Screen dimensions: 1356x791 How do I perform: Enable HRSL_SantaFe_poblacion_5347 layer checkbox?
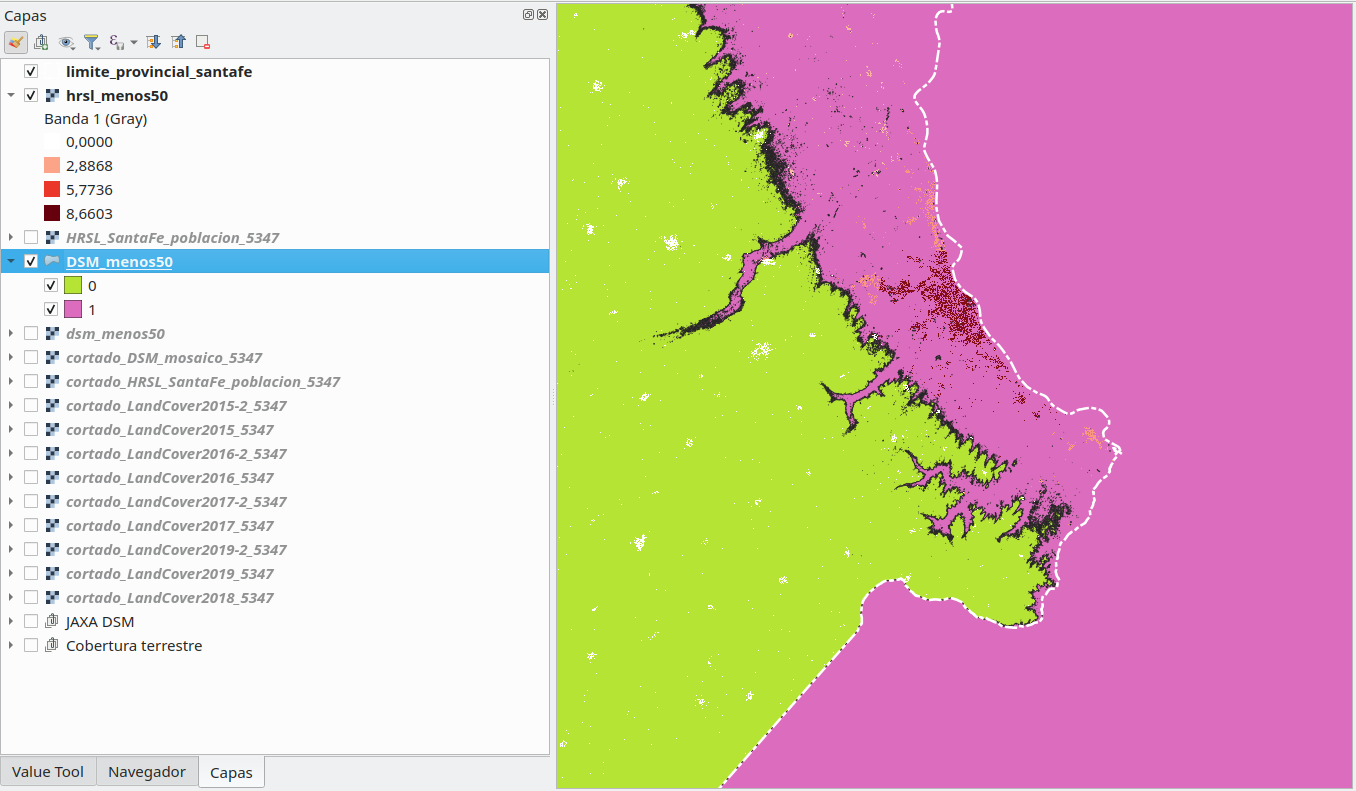coord(31,238)
